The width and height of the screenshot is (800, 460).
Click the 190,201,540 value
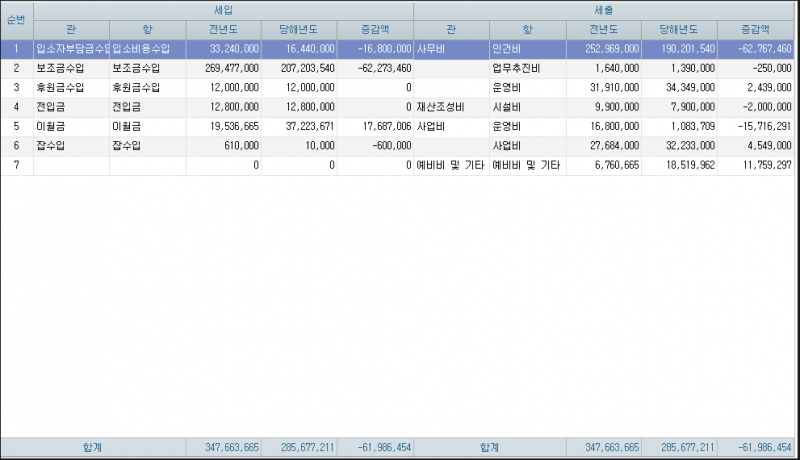pyautogui.click(x=688, y=49)
